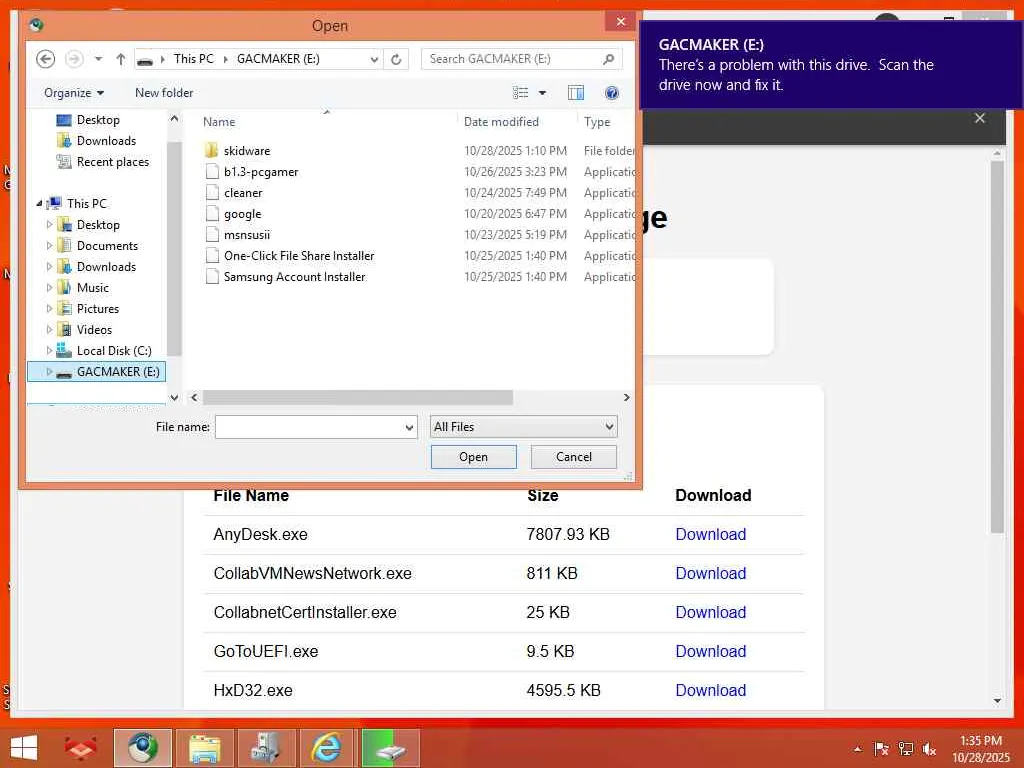Expand Desktop under This PC

pos(49,225)
